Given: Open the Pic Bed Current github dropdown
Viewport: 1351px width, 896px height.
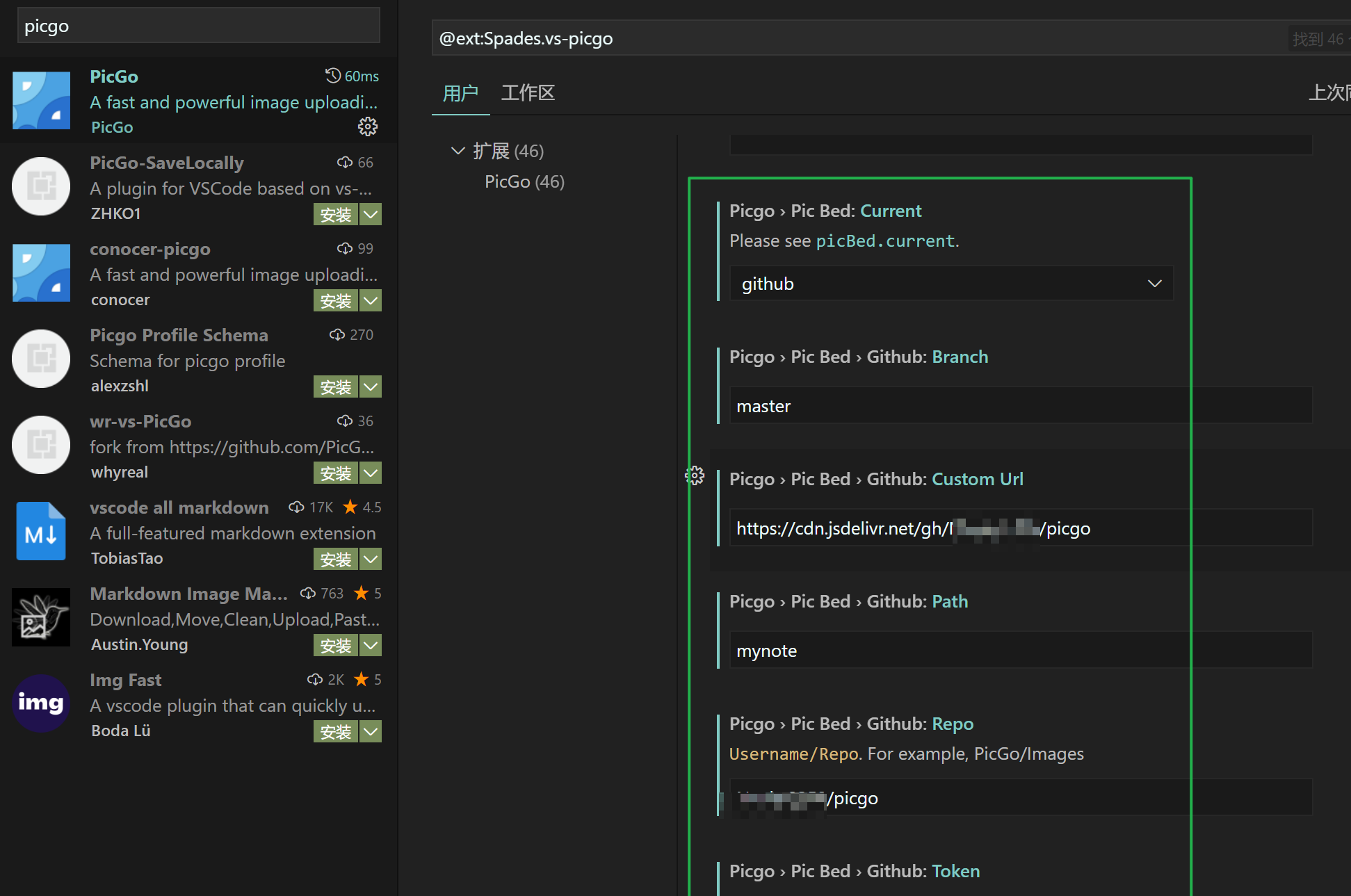Looking at the screenshot, I should (950, 284).
